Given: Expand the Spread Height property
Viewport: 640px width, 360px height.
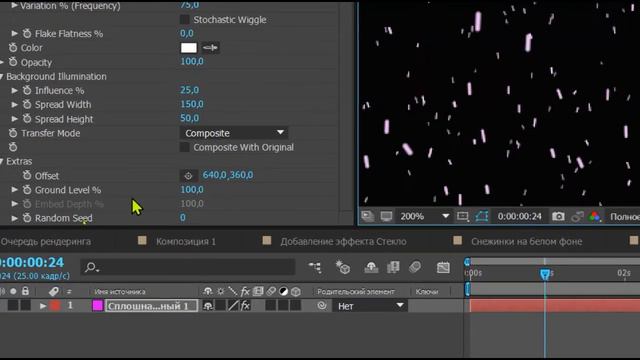Looking at the screenshot, I should (x=15, y=119).
